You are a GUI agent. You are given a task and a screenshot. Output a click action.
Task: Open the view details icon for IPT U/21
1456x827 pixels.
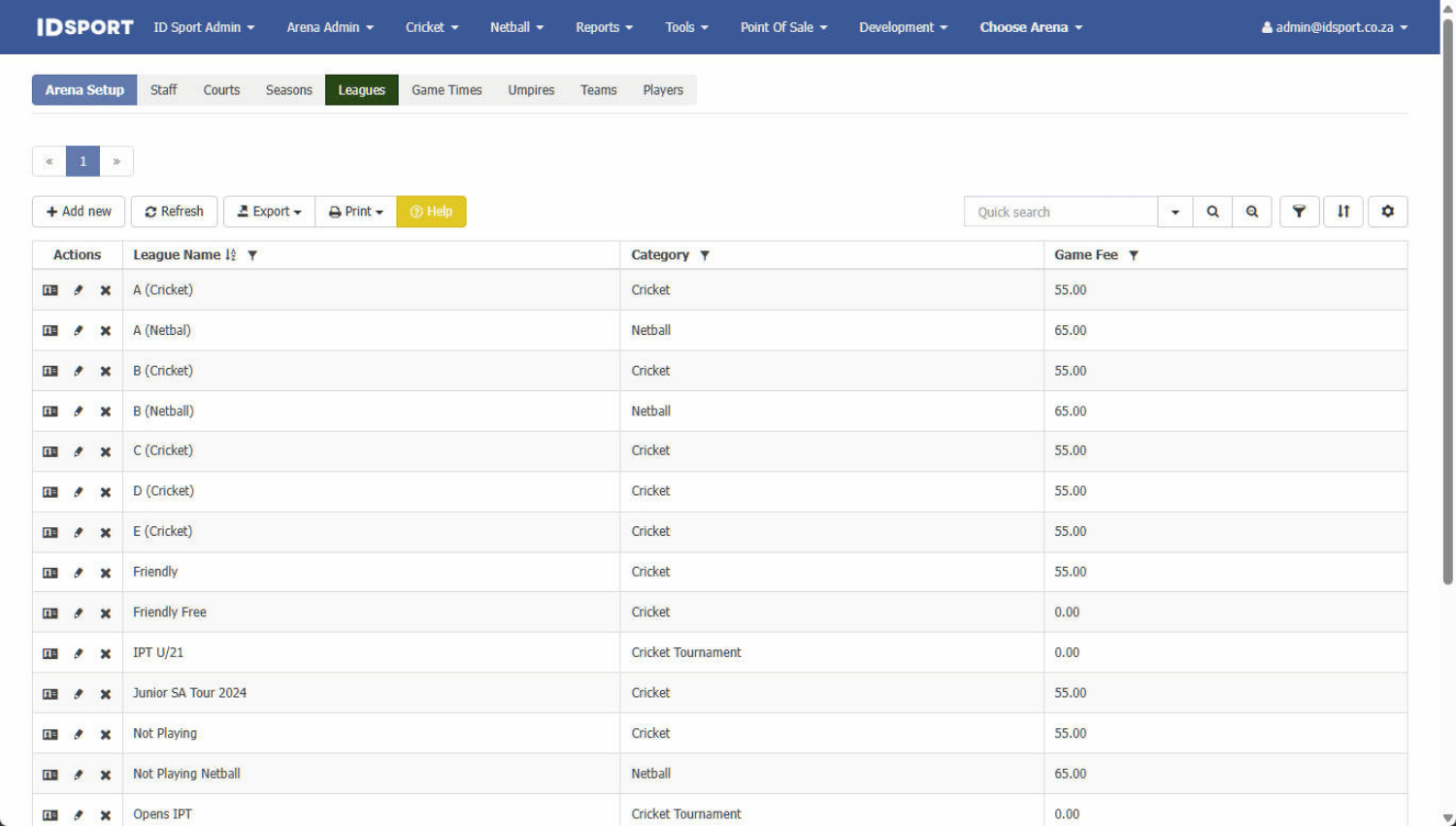pyautogui.click(x=50, y=653)
